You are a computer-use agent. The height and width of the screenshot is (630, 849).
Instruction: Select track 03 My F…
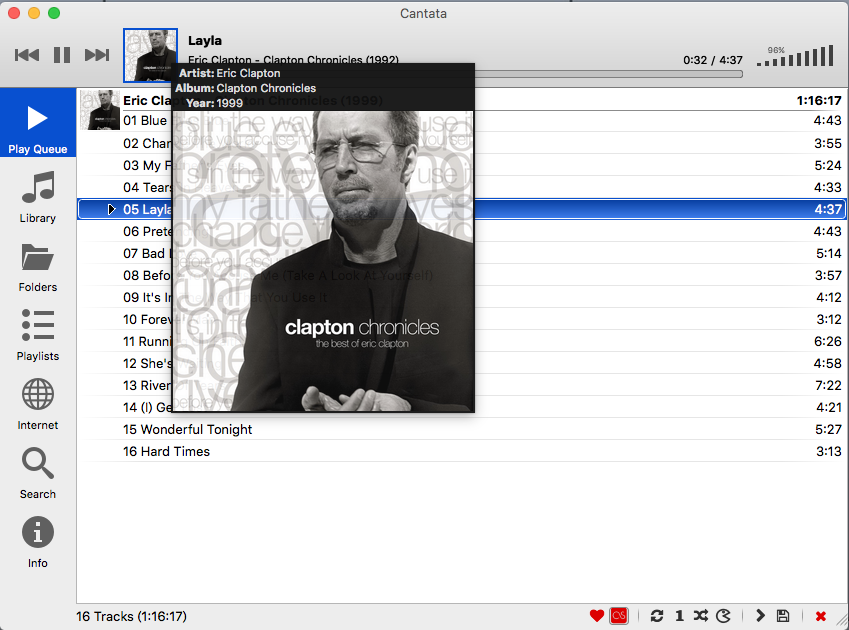(x=462, y=165)
